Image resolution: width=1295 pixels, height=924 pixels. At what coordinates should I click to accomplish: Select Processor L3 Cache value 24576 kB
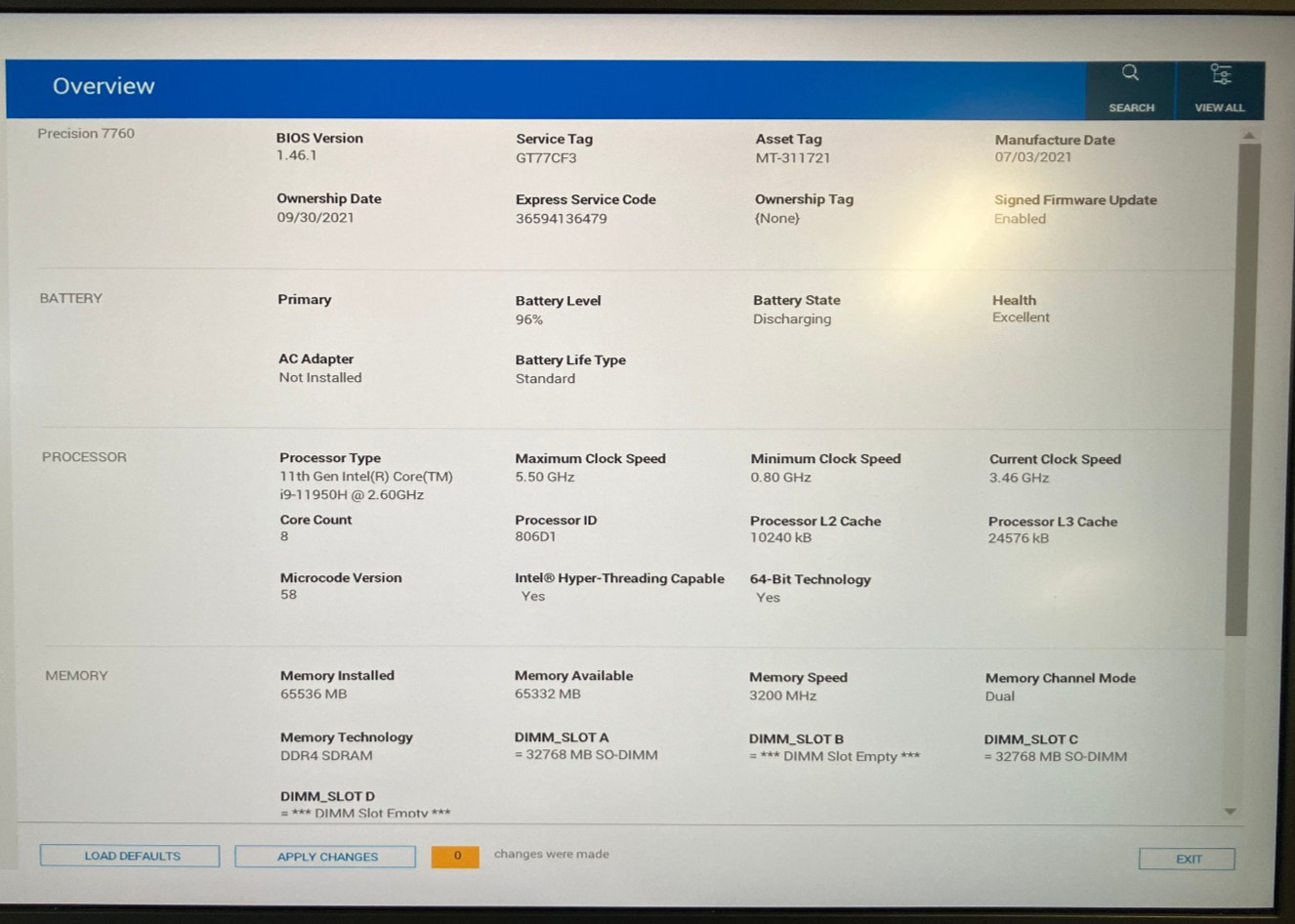click(1018, 538)
